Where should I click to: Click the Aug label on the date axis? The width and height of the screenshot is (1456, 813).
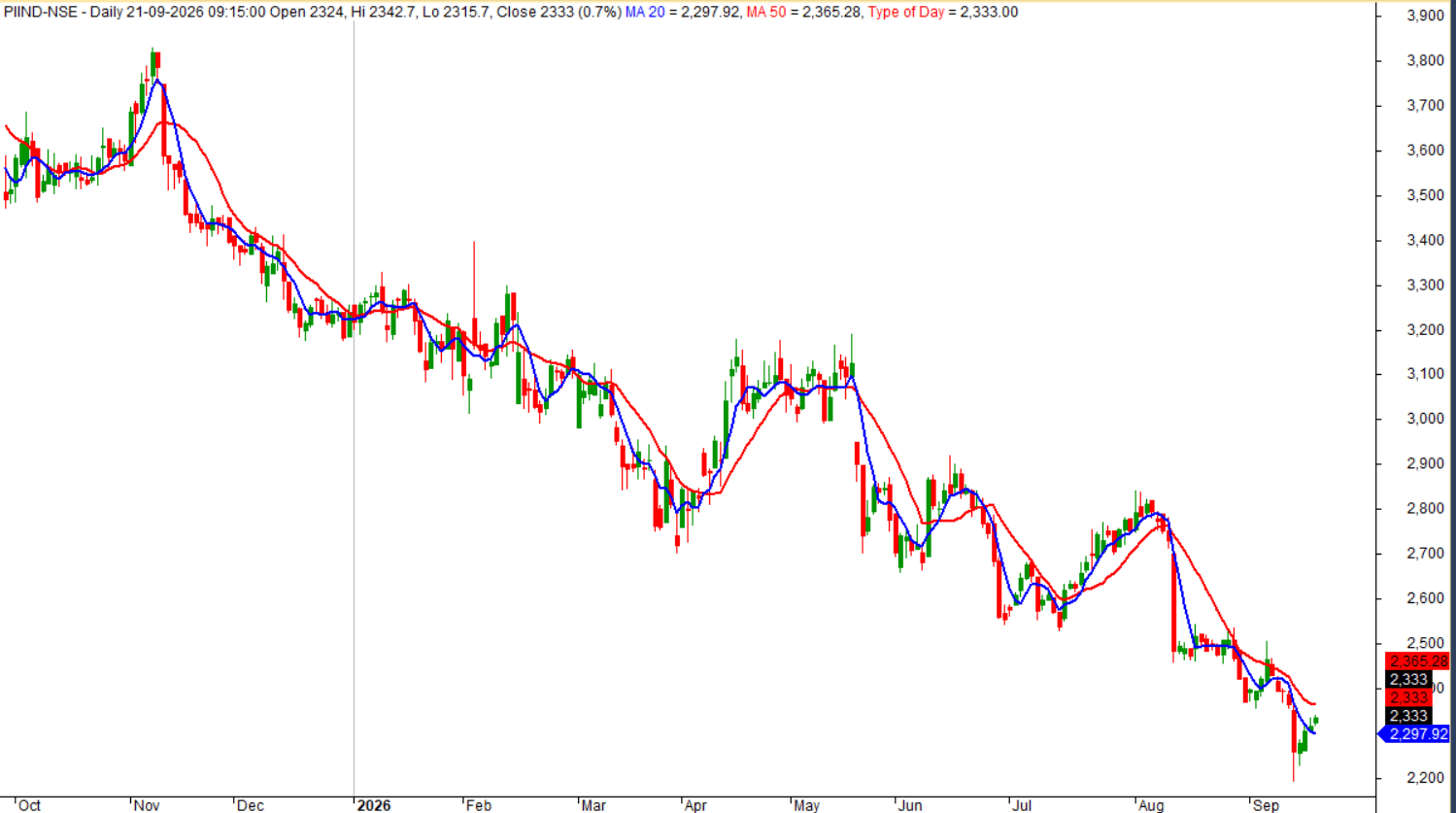(x=1151, y=805)
